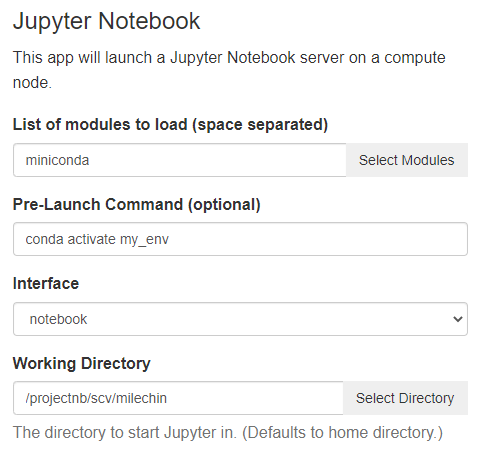Click the Select Modules button
This screenshot has height=456, width=501.
point(407,160)
